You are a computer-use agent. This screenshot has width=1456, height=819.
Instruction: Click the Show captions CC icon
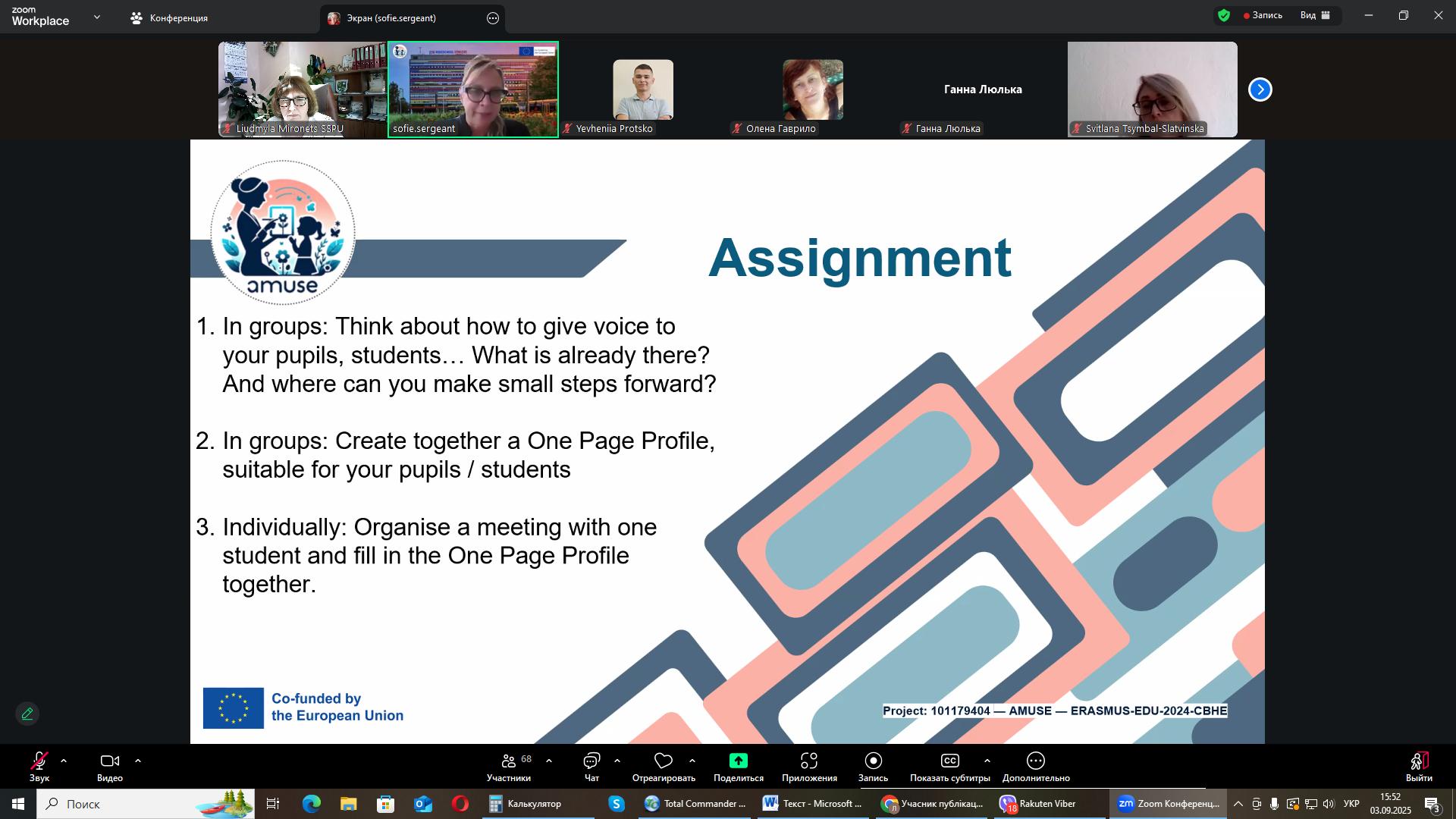point(949,761)
